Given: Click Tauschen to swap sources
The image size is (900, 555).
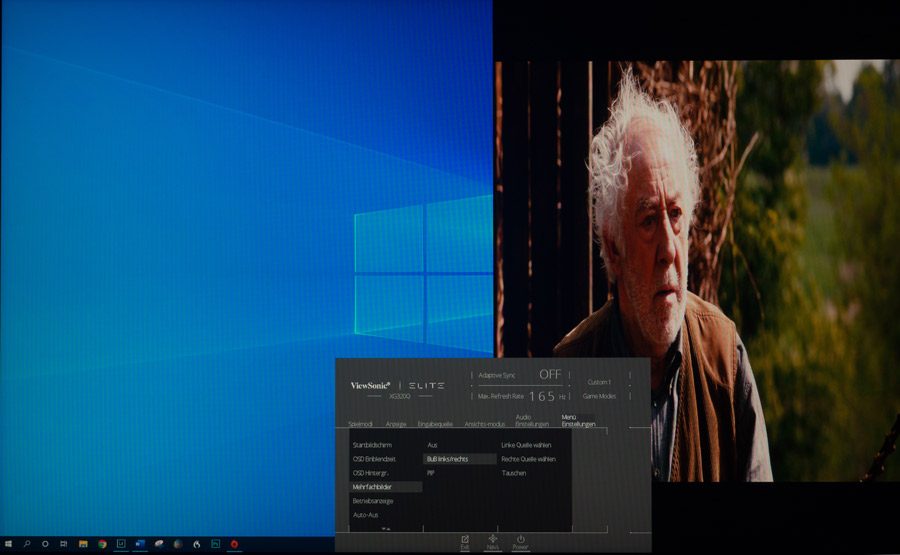Looking at the screenshot, I should (x=514, y=473).
